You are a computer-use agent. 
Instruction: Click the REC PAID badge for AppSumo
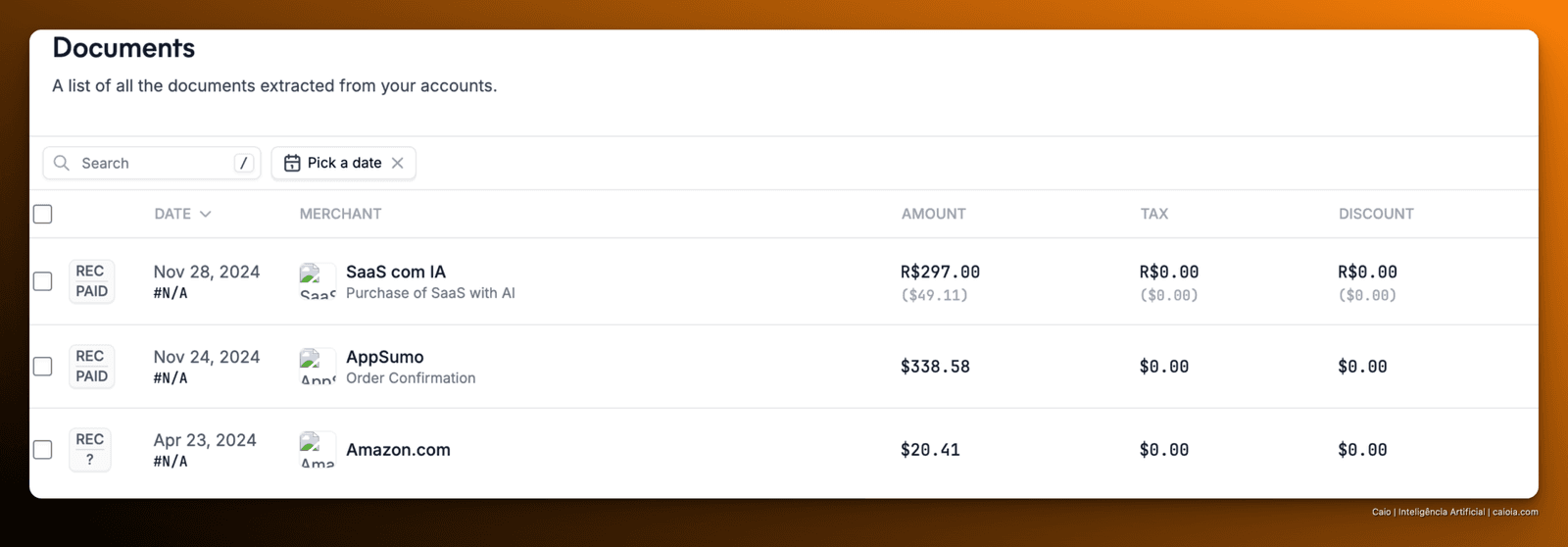pyautogui.click(x=91, y=366)
